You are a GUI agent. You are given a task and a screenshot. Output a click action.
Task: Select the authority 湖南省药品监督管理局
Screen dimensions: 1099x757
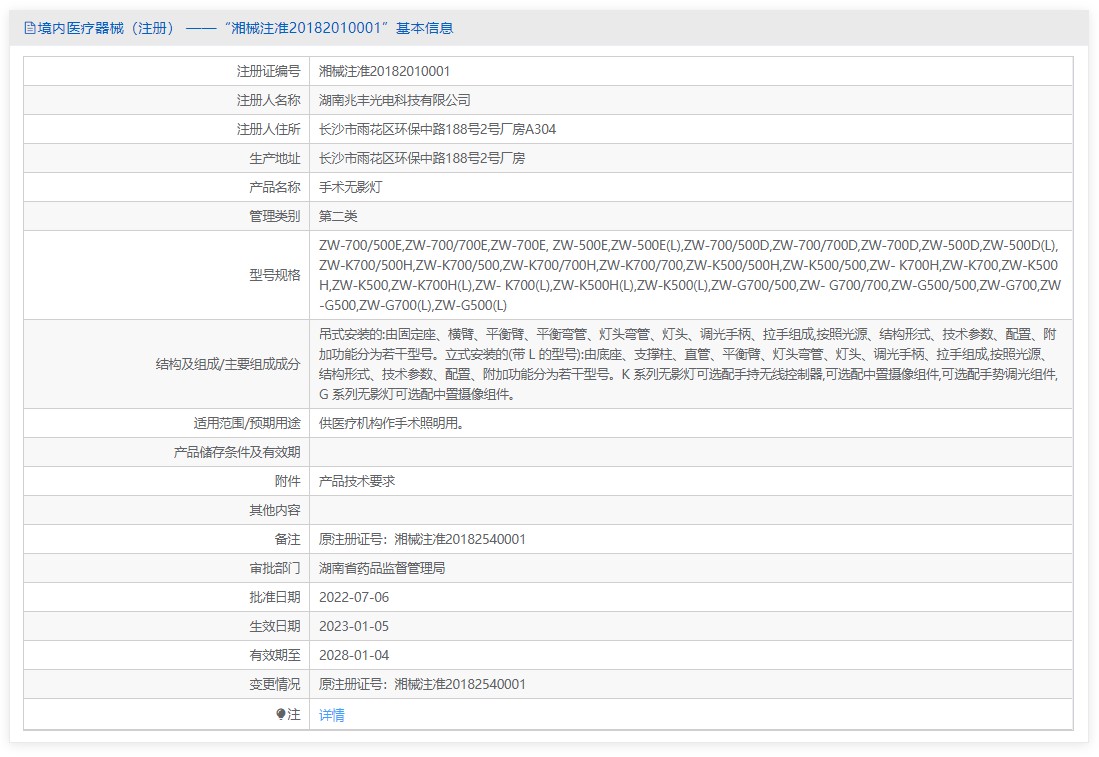(x=382, y=568)
